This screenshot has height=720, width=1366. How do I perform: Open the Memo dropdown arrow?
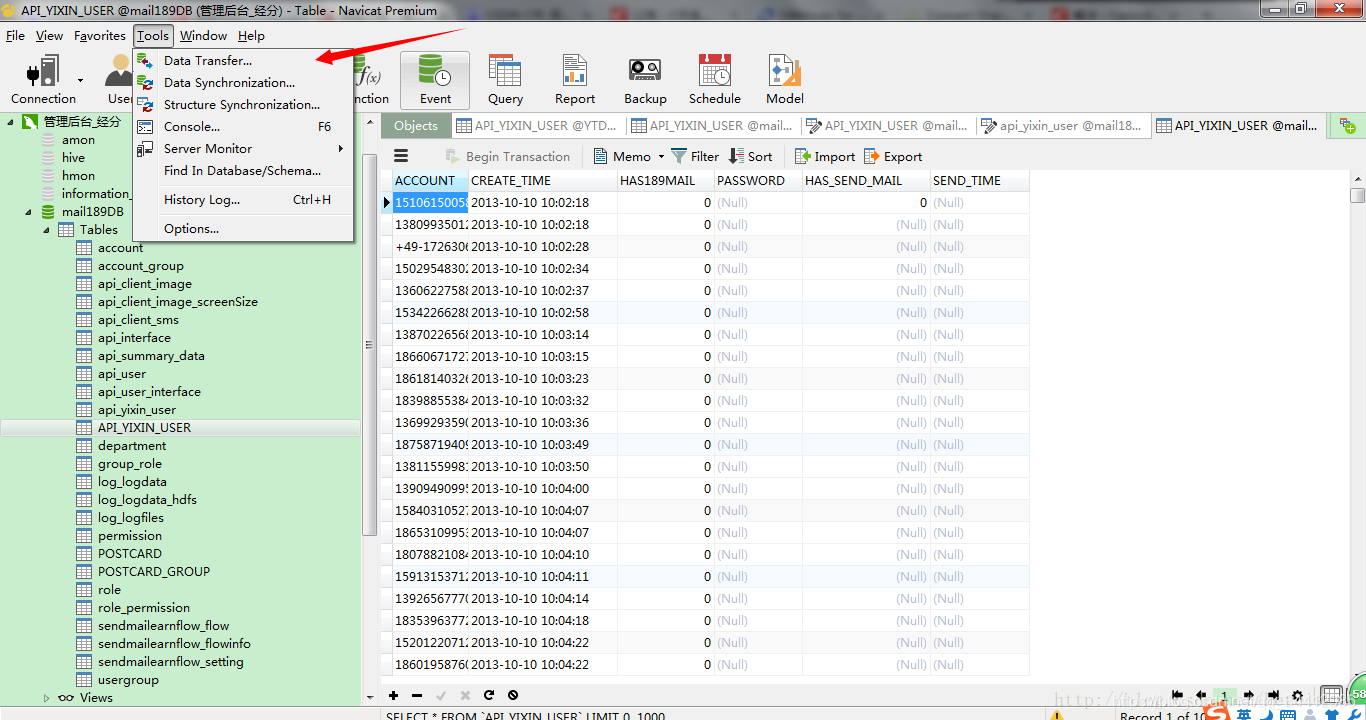[x=660, y=157]
